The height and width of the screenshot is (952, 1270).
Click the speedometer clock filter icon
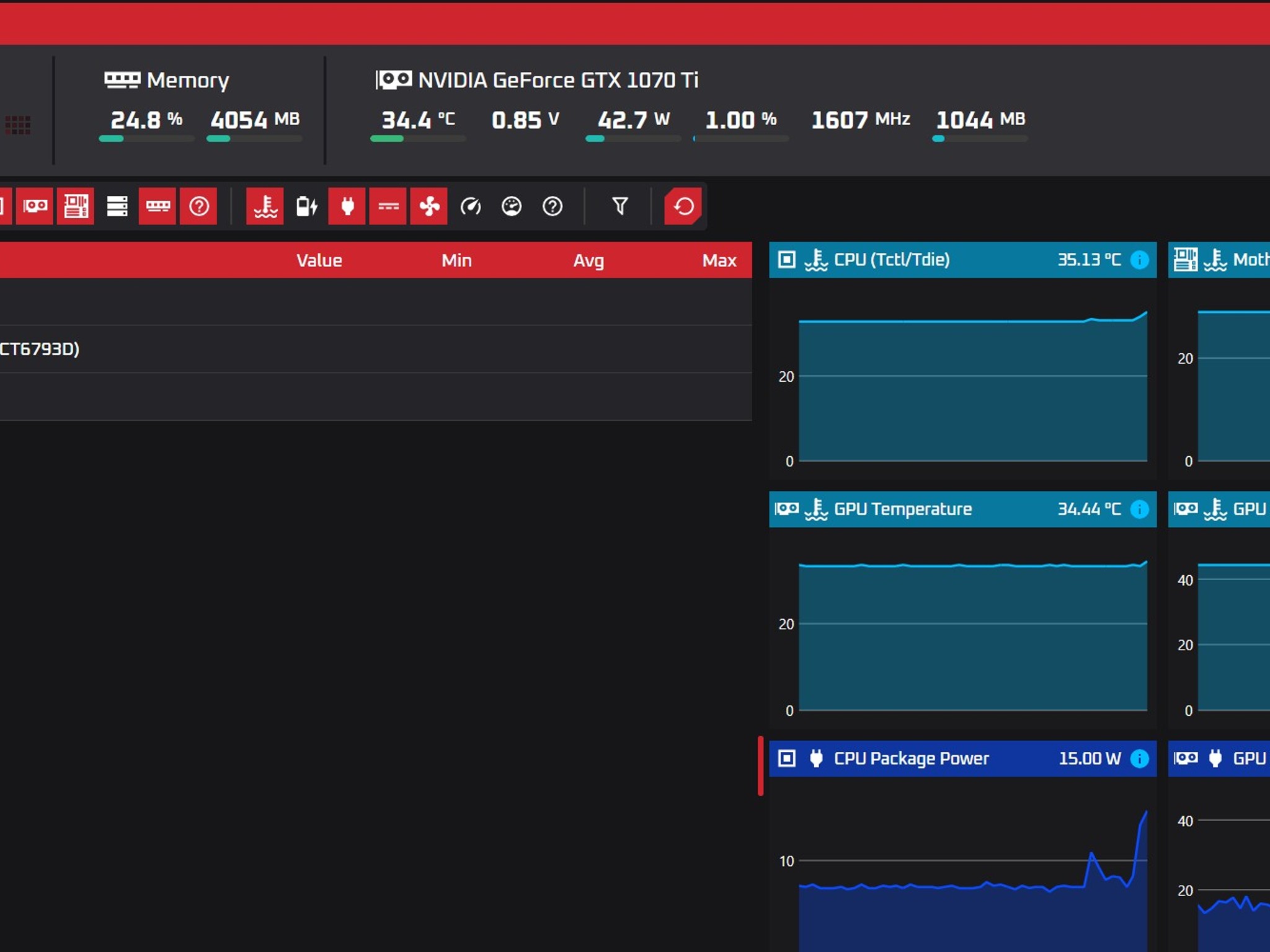click(x=470, y=206)
